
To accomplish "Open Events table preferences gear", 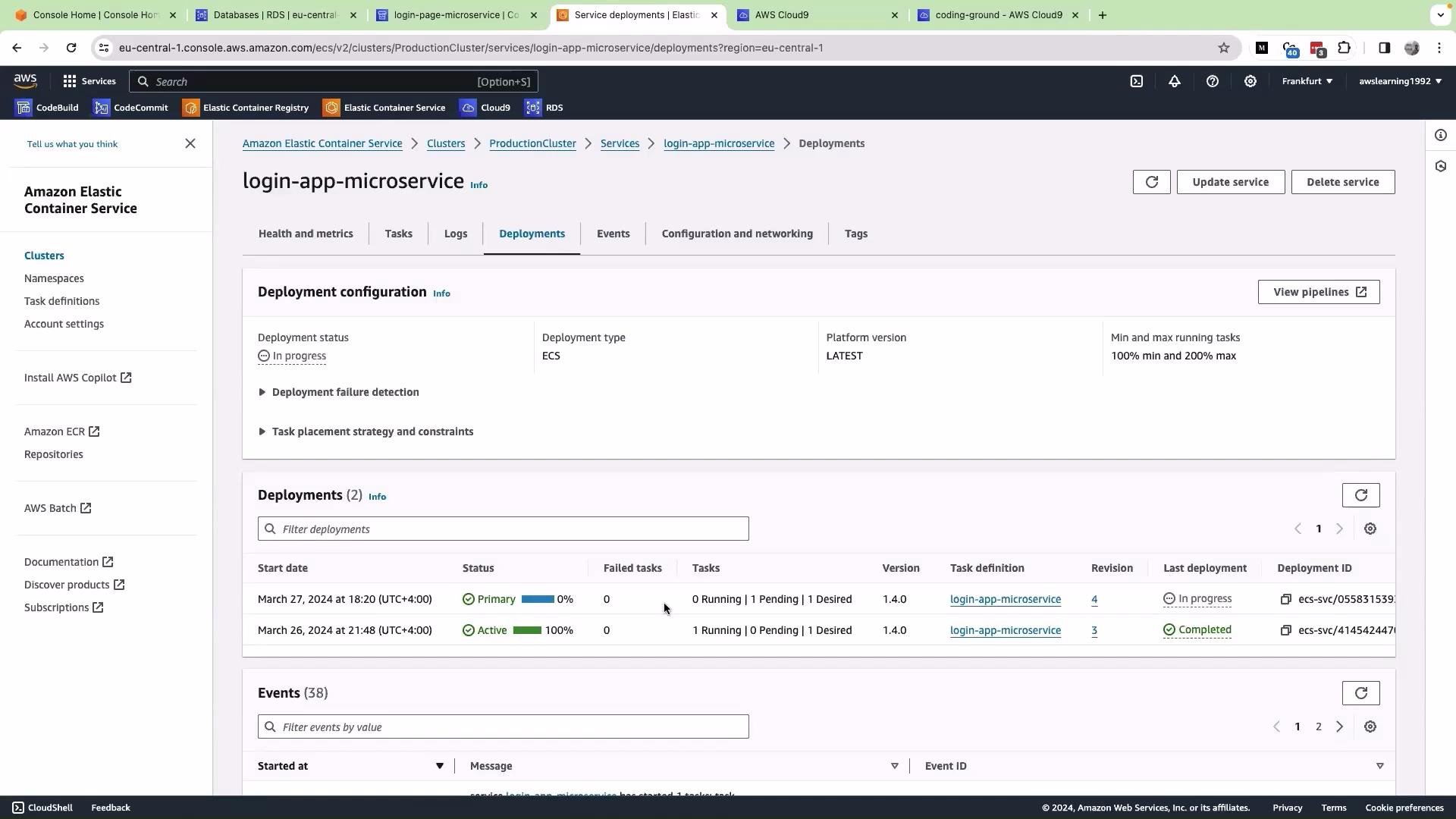I will pos(1370,727).
